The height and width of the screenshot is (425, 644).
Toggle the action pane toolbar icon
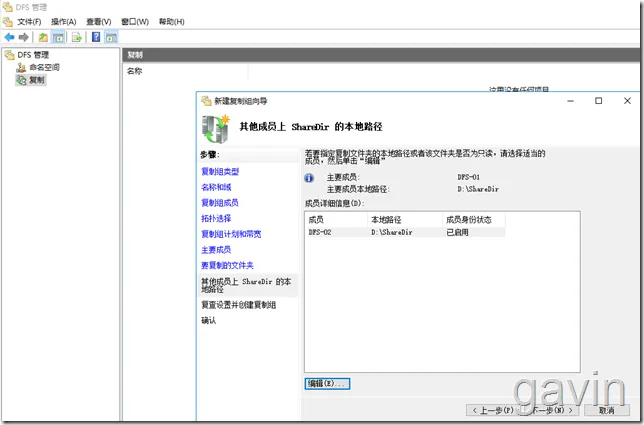pyautogui.click(x=111, y=37)
